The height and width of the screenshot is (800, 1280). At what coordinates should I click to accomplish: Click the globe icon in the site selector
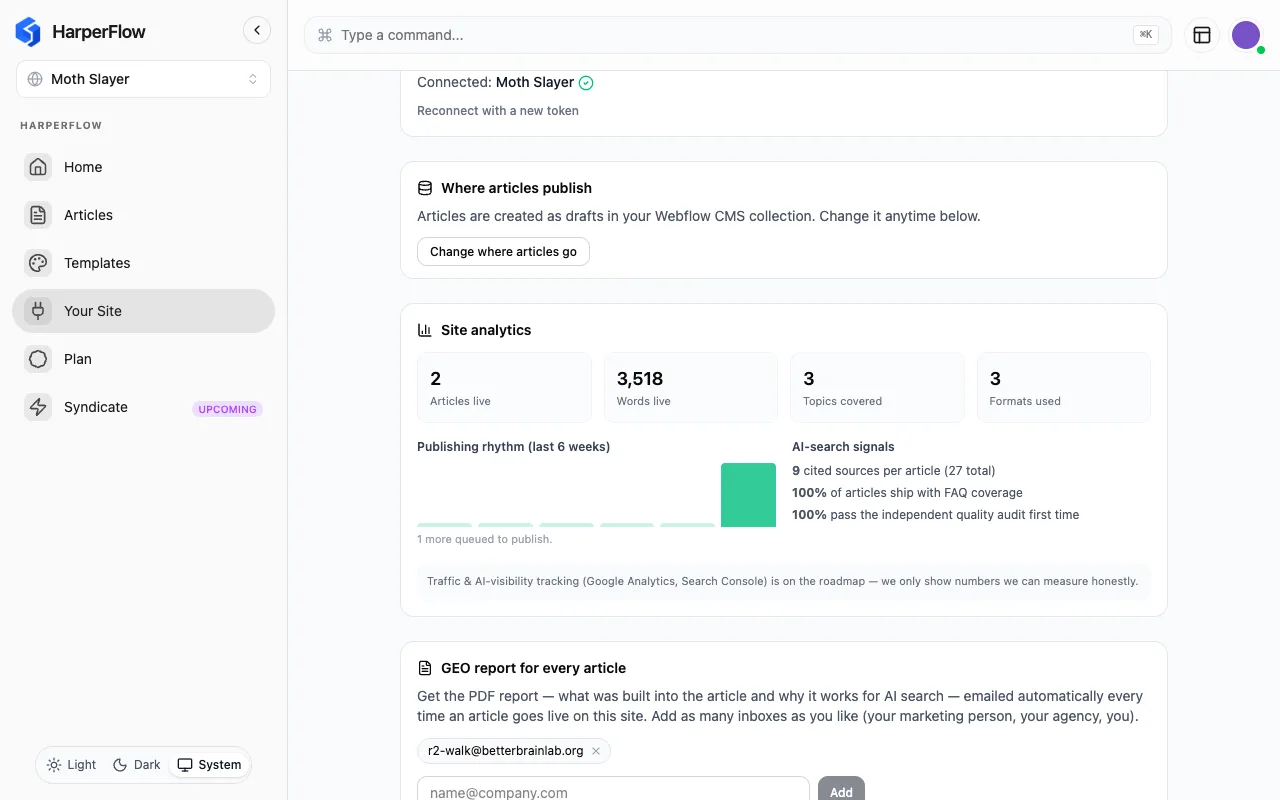click(35, 79)
